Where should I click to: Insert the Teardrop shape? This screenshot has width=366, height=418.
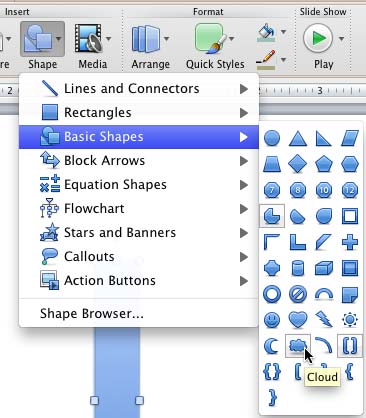click(323, 216)
